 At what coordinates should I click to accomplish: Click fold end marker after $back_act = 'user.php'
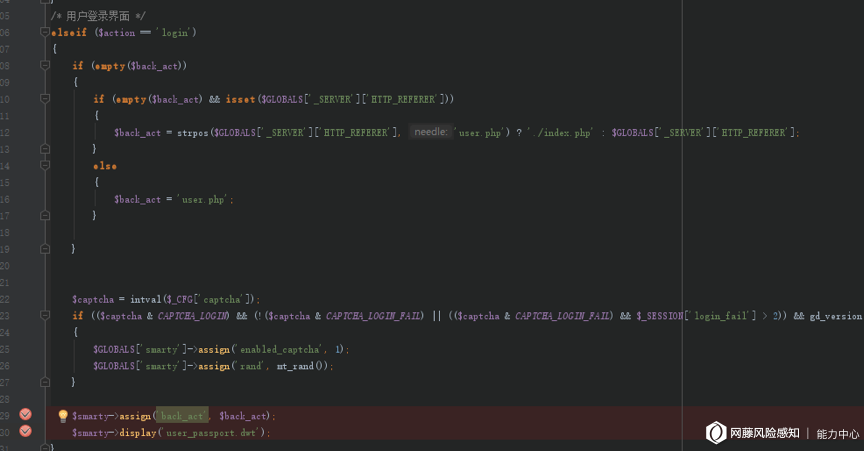(x=45, y=216)
